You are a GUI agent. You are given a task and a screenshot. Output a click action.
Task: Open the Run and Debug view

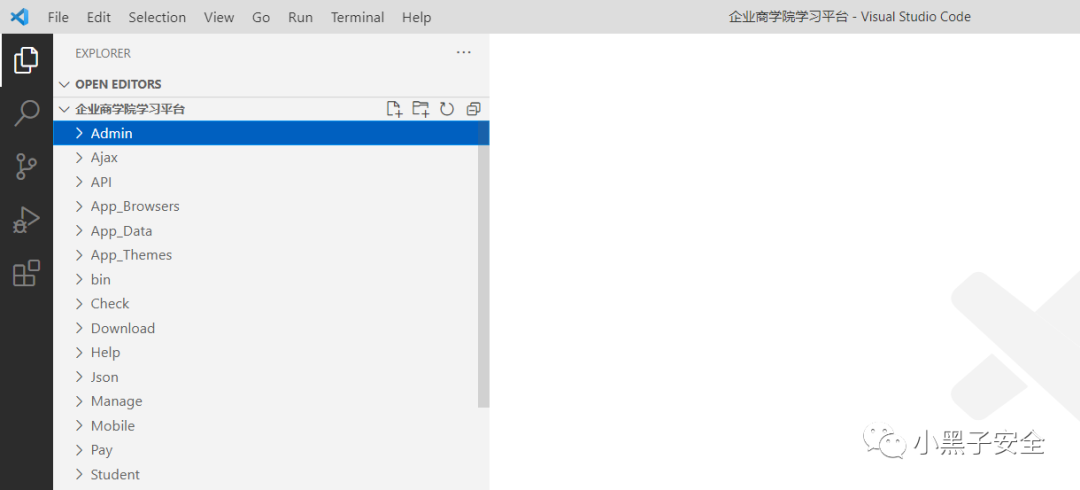pos(26,221)
